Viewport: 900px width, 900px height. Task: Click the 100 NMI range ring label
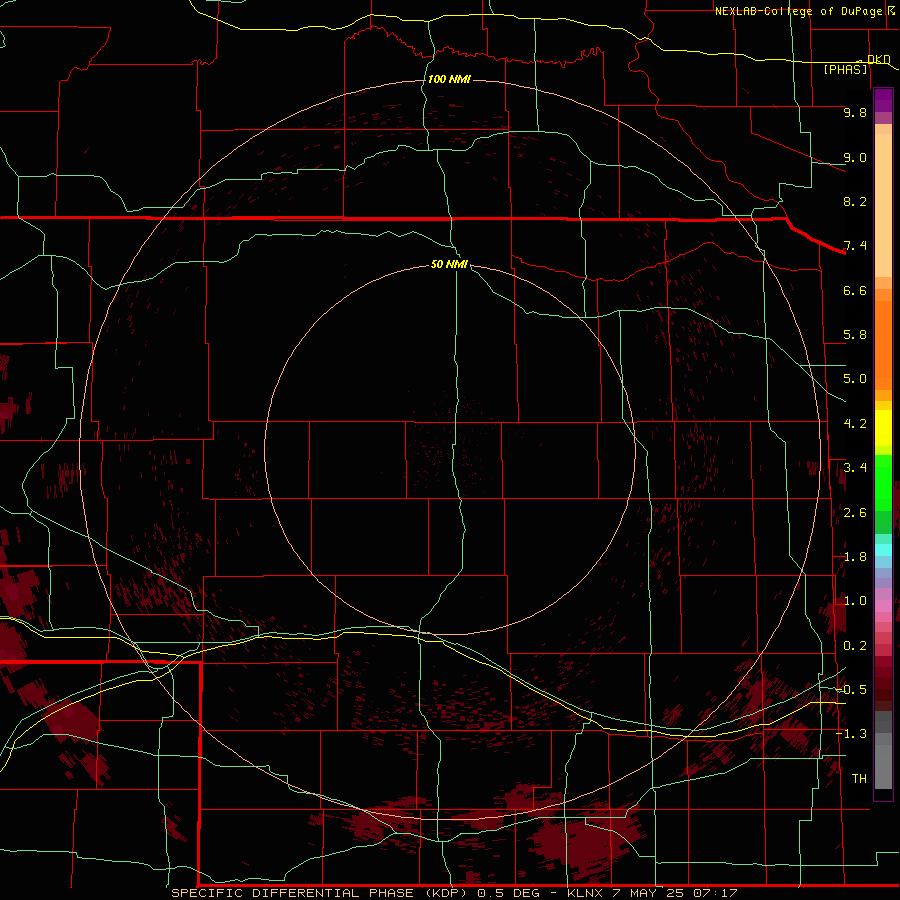click(449, 79)
